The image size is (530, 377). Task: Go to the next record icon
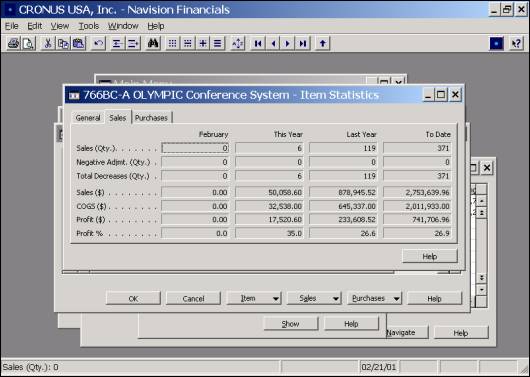288,44
